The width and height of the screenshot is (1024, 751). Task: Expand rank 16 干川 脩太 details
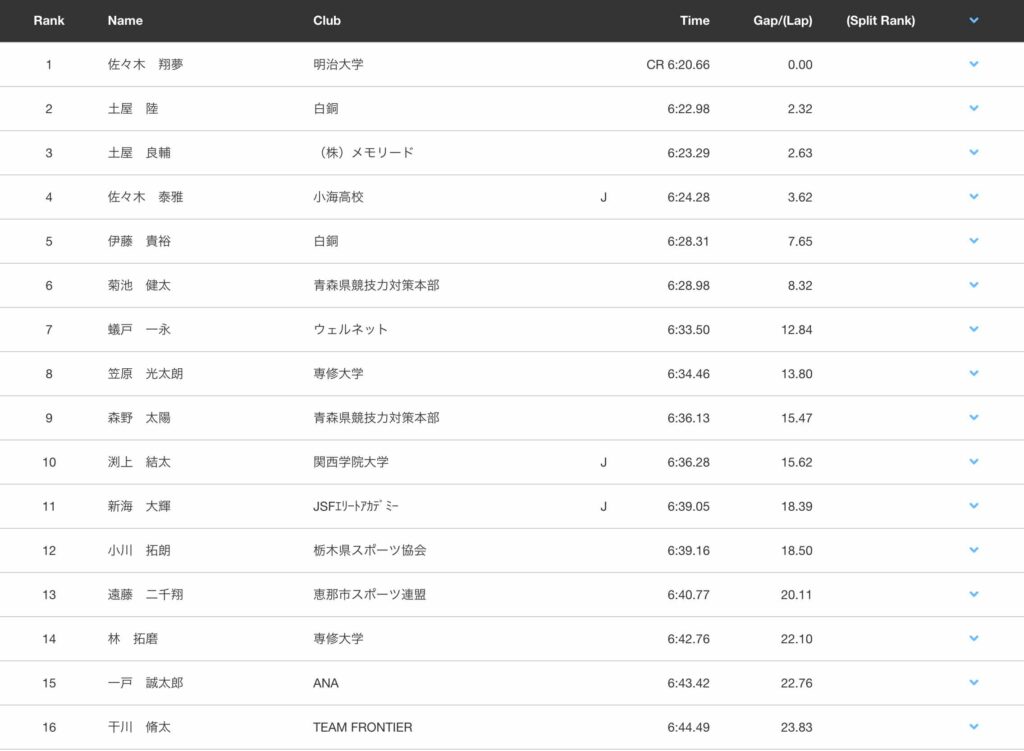[973, 727]
